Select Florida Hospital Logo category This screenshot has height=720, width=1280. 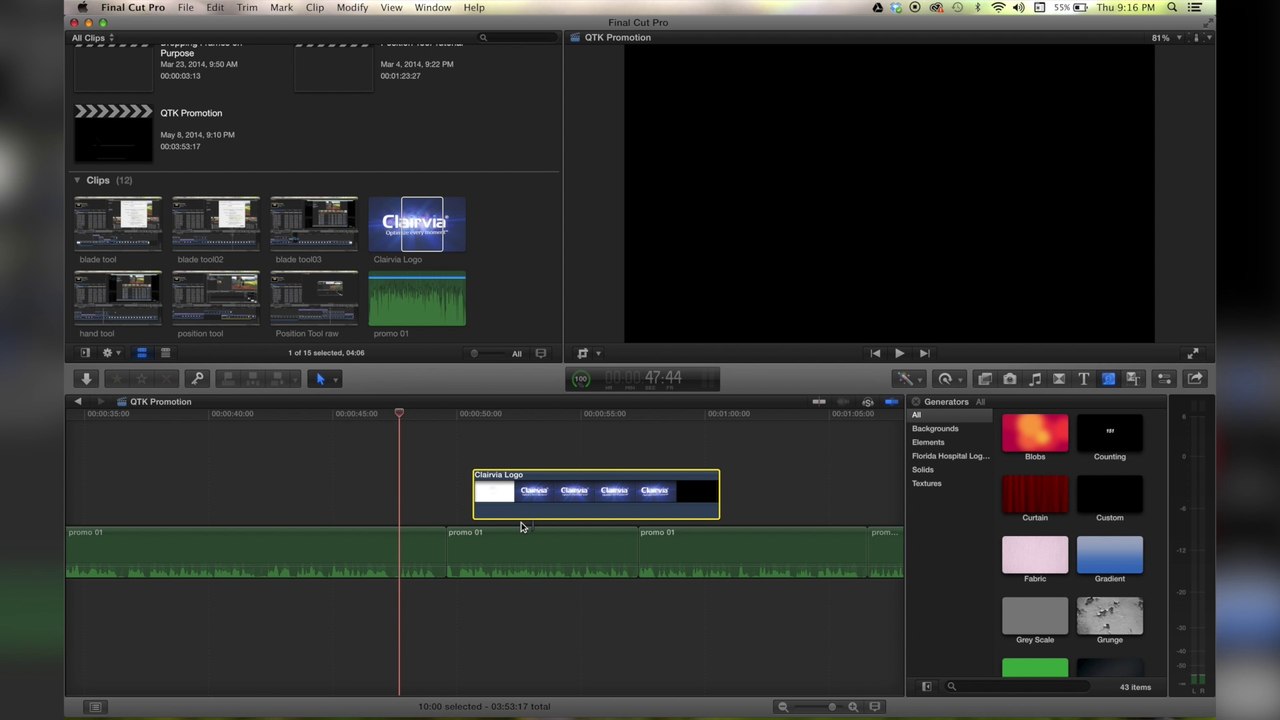[x=950, y=456]
